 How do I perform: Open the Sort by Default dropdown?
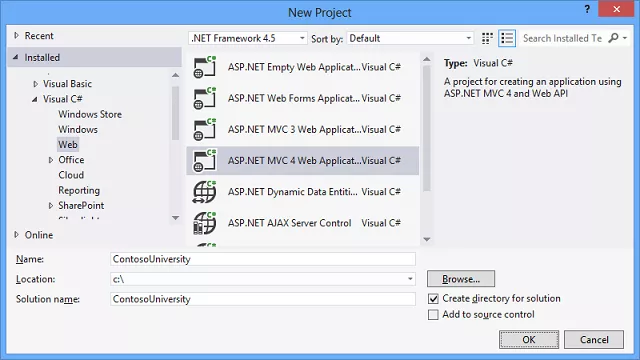click(x=410, y=38)
